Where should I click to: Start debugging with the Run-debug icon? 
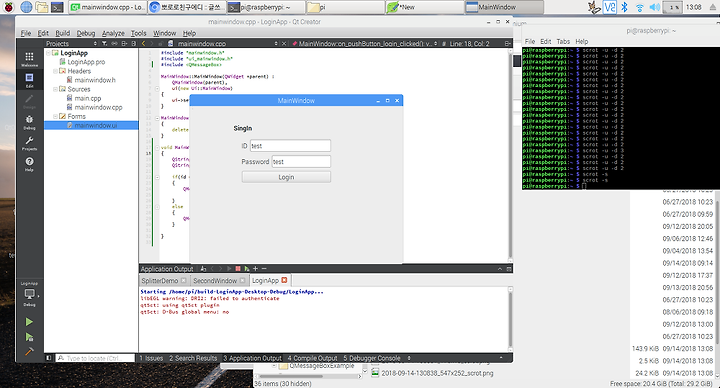[x=29, y=337]
